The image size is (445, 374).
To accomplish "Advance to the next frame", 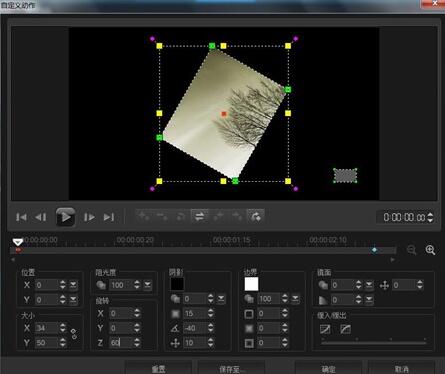I will click(x=89, y=217).
